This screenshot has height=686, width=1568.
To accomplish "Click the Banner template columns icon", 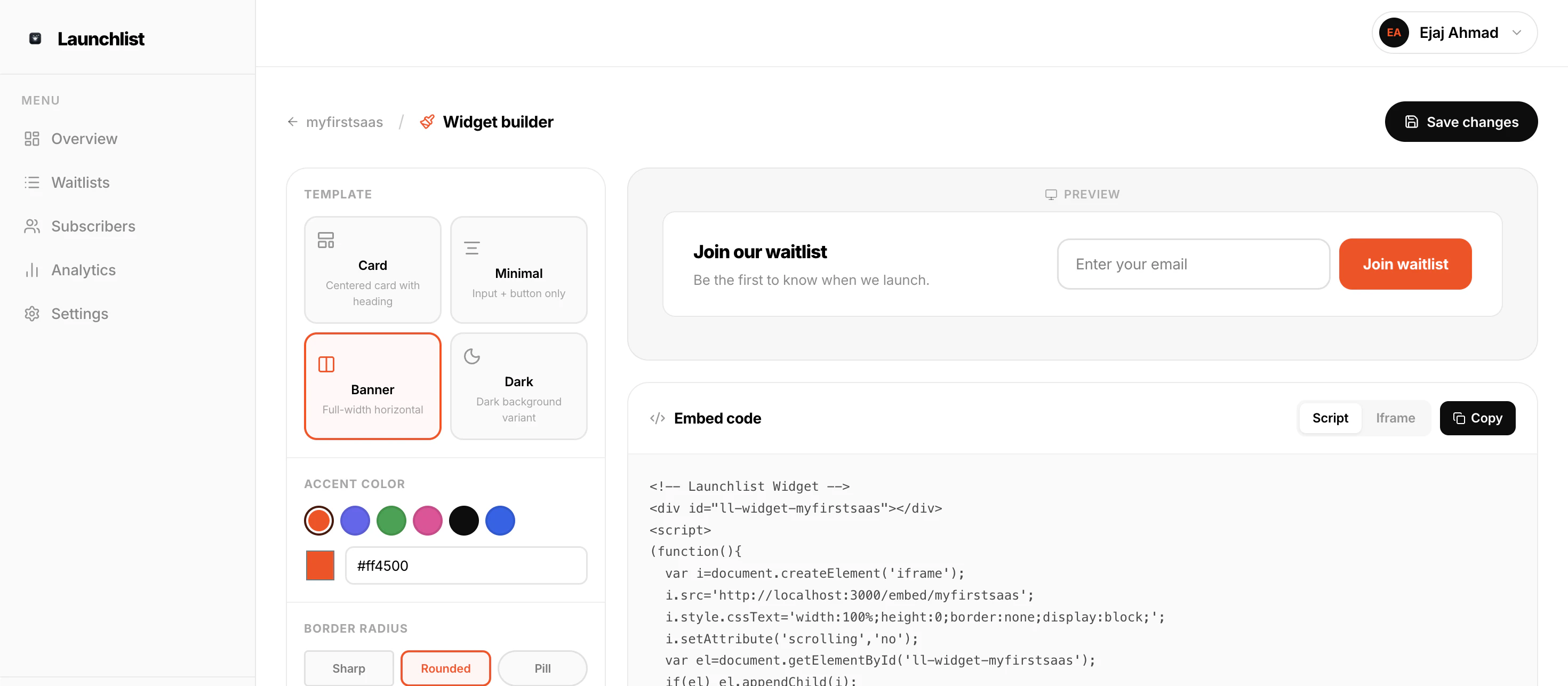I will 326,364.
